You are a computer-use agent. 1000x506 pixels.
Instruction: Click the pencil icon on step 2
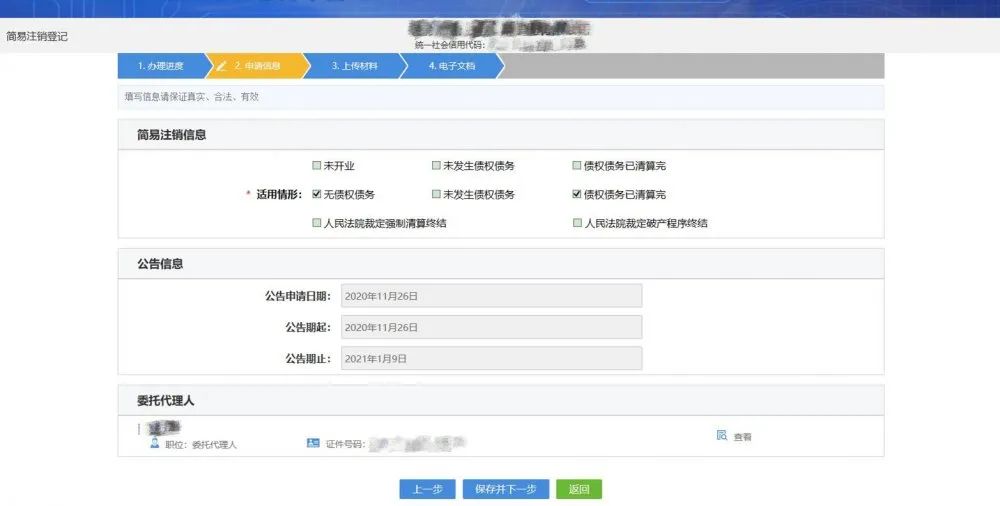point(221,66)
